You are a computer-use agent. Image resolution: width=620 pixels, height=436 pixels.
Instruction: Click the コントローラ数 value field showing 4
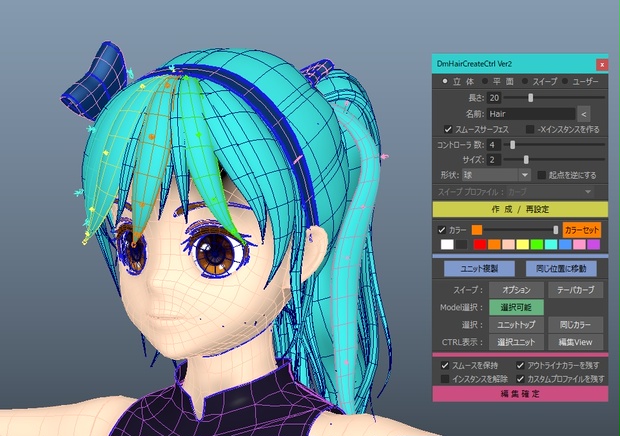pos(494,145)
